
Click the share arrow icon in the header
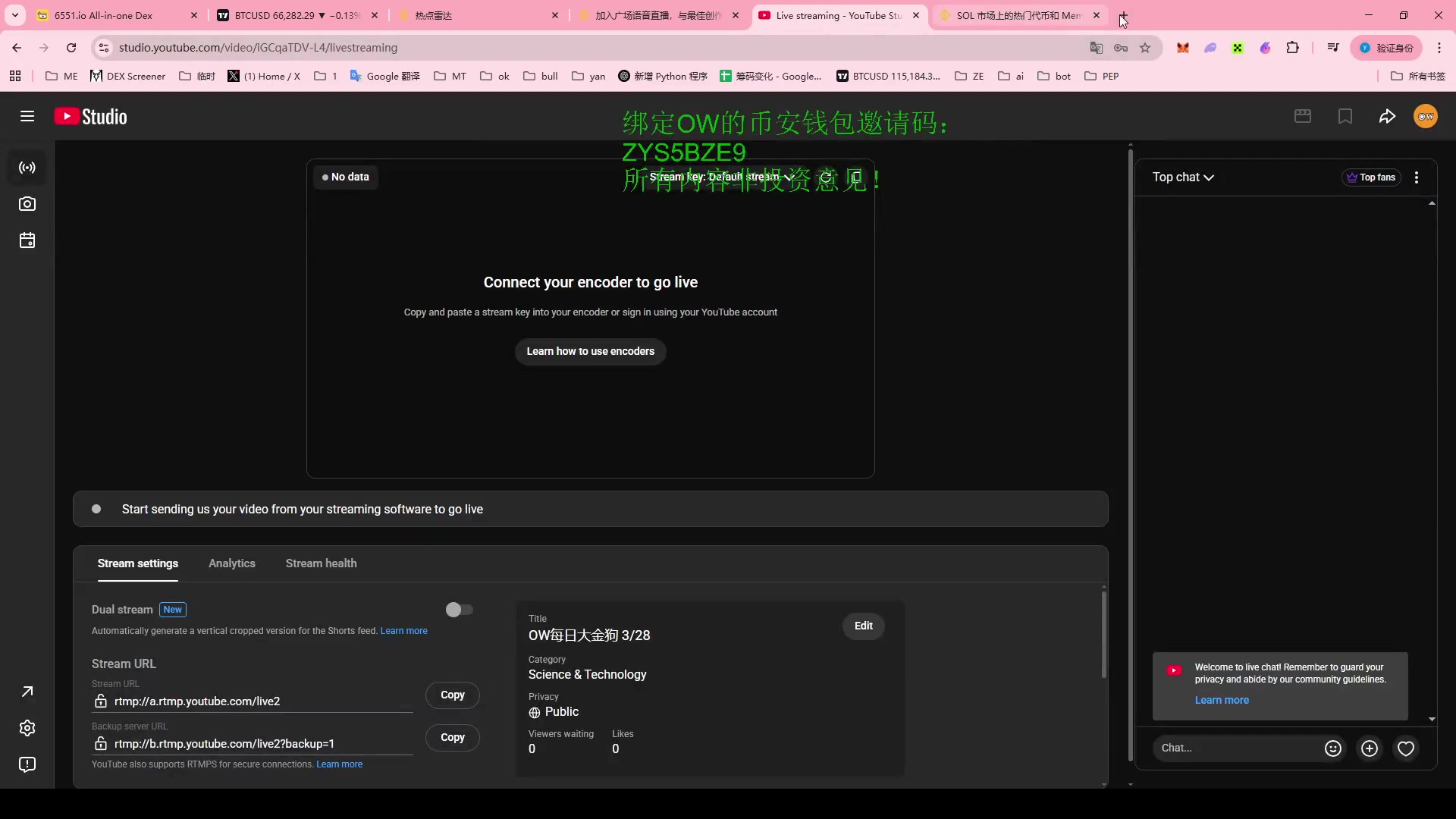[x=1387, y=116]
